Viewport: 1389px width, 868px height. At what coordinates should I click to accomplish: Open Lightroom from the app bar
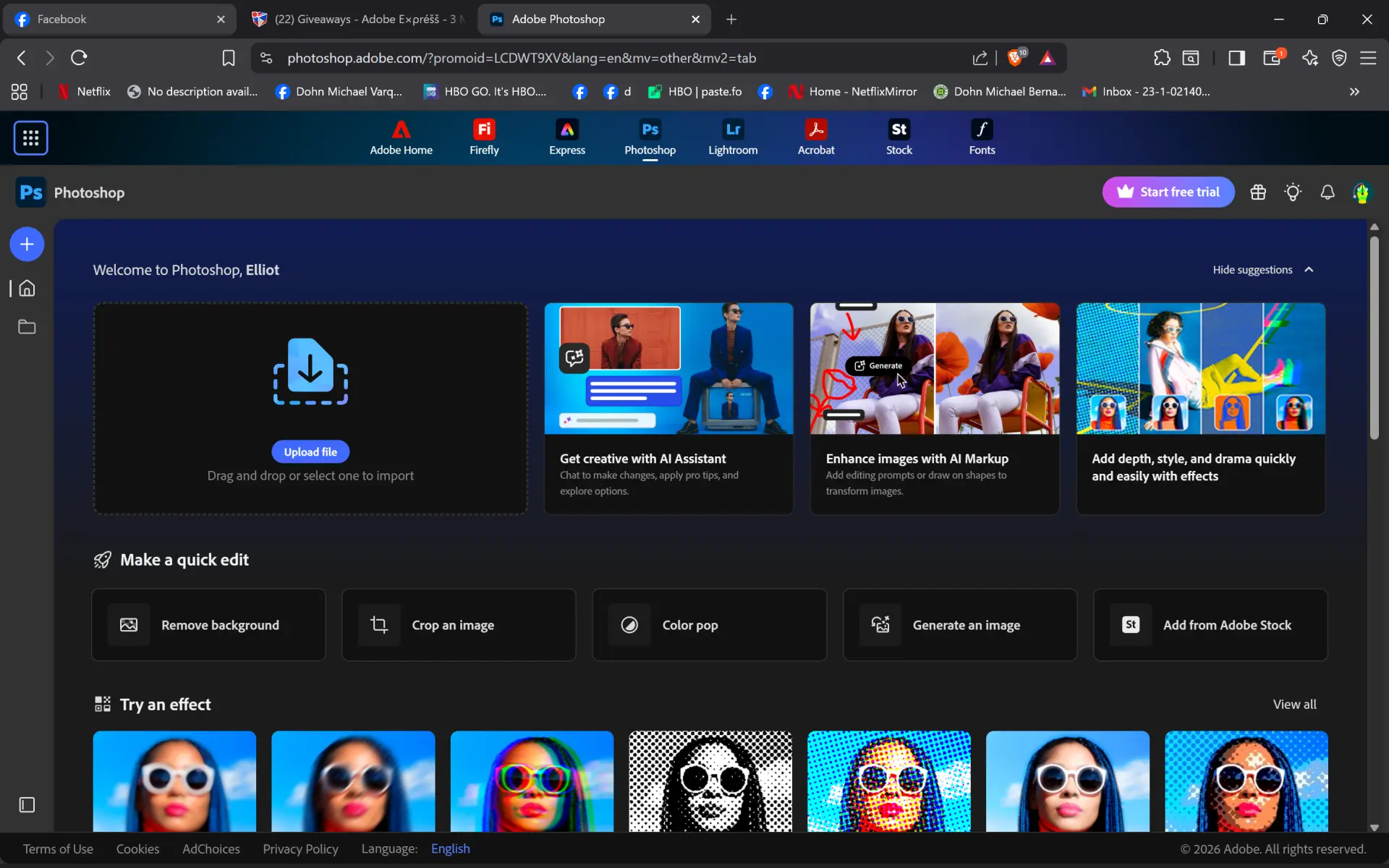733,137
